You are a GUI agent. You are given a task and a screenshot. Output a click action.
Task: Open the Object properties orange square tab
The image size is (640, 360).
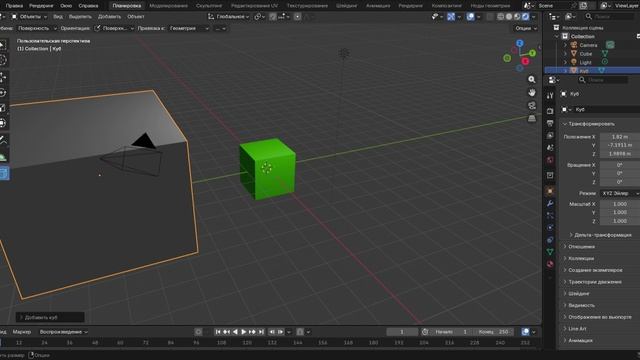coord(550,191)
